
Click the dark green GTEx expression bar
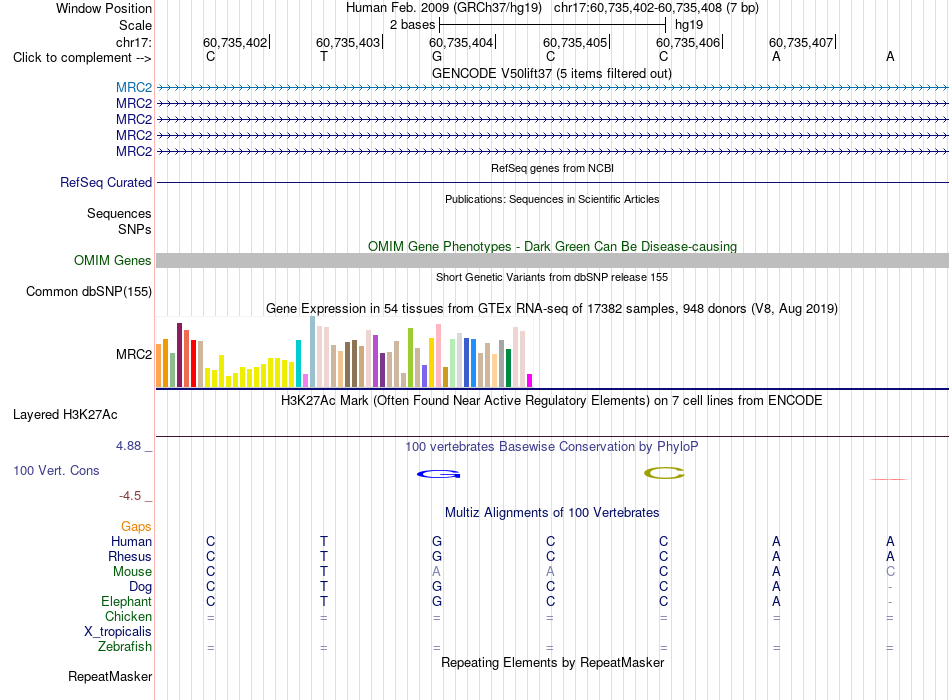(508, 368)
